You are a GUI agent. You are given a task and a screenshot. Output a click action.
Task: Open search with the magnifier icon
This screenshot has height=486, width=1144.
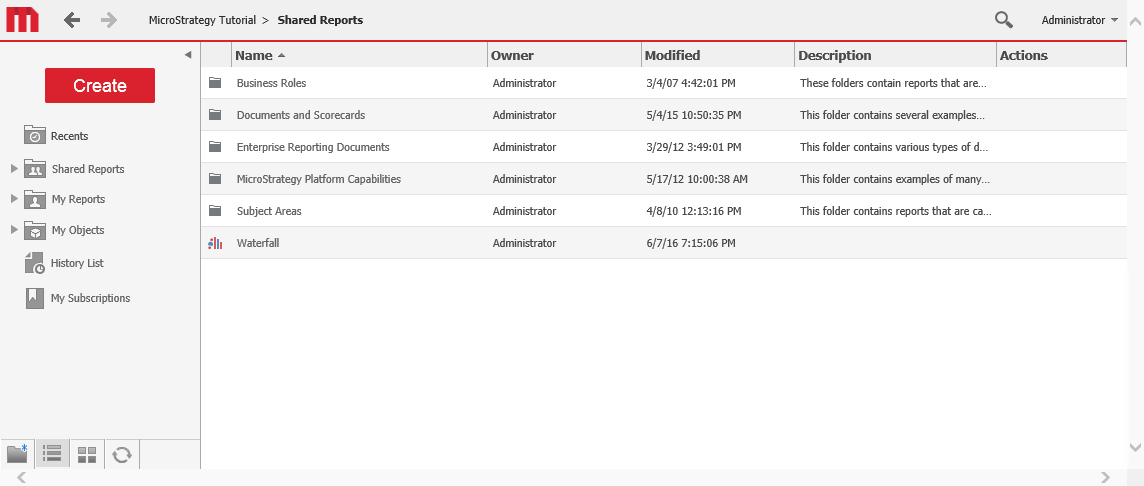point(1003,20)
